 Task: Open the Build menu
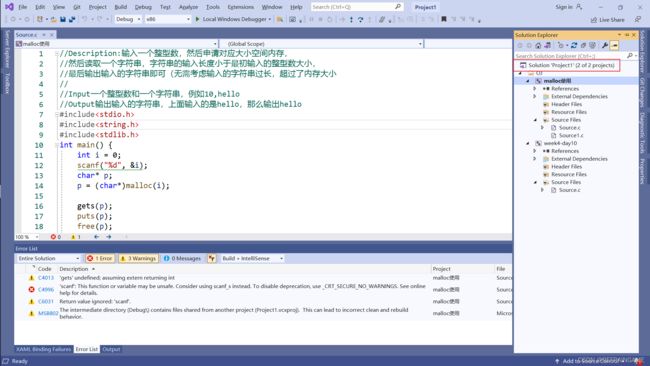pos(121,7)
